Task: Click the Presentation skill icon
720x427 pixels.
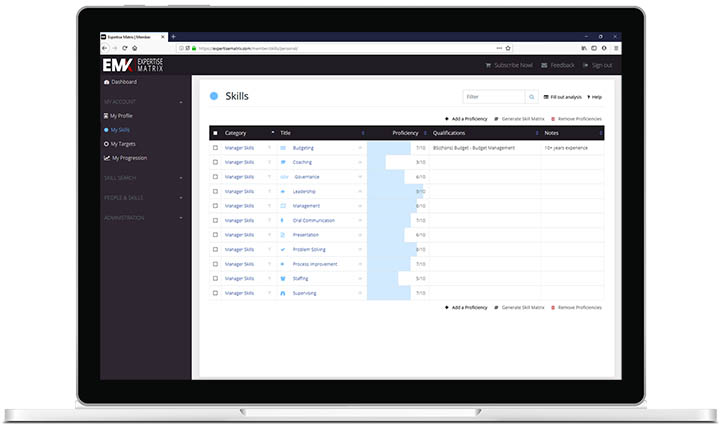Action: click(x=283, y=235)
